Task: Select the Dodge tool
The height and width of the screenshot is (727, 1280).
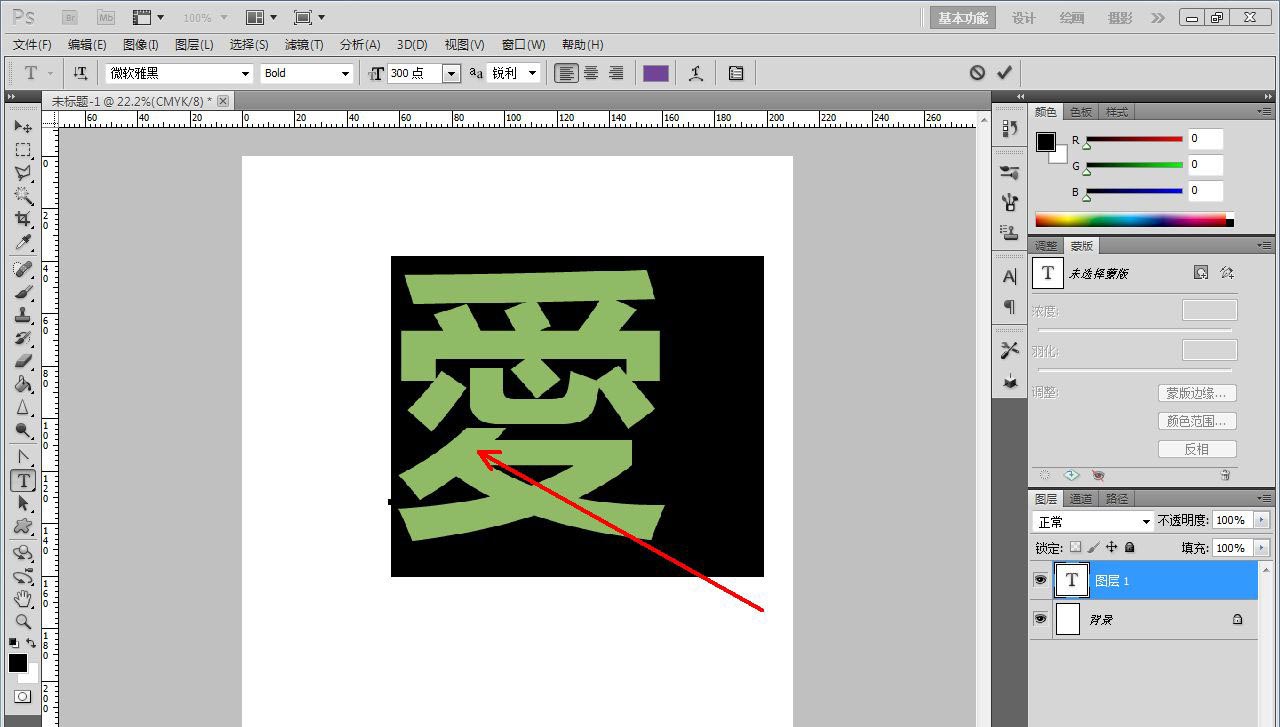Action: [x=23, y=431]
